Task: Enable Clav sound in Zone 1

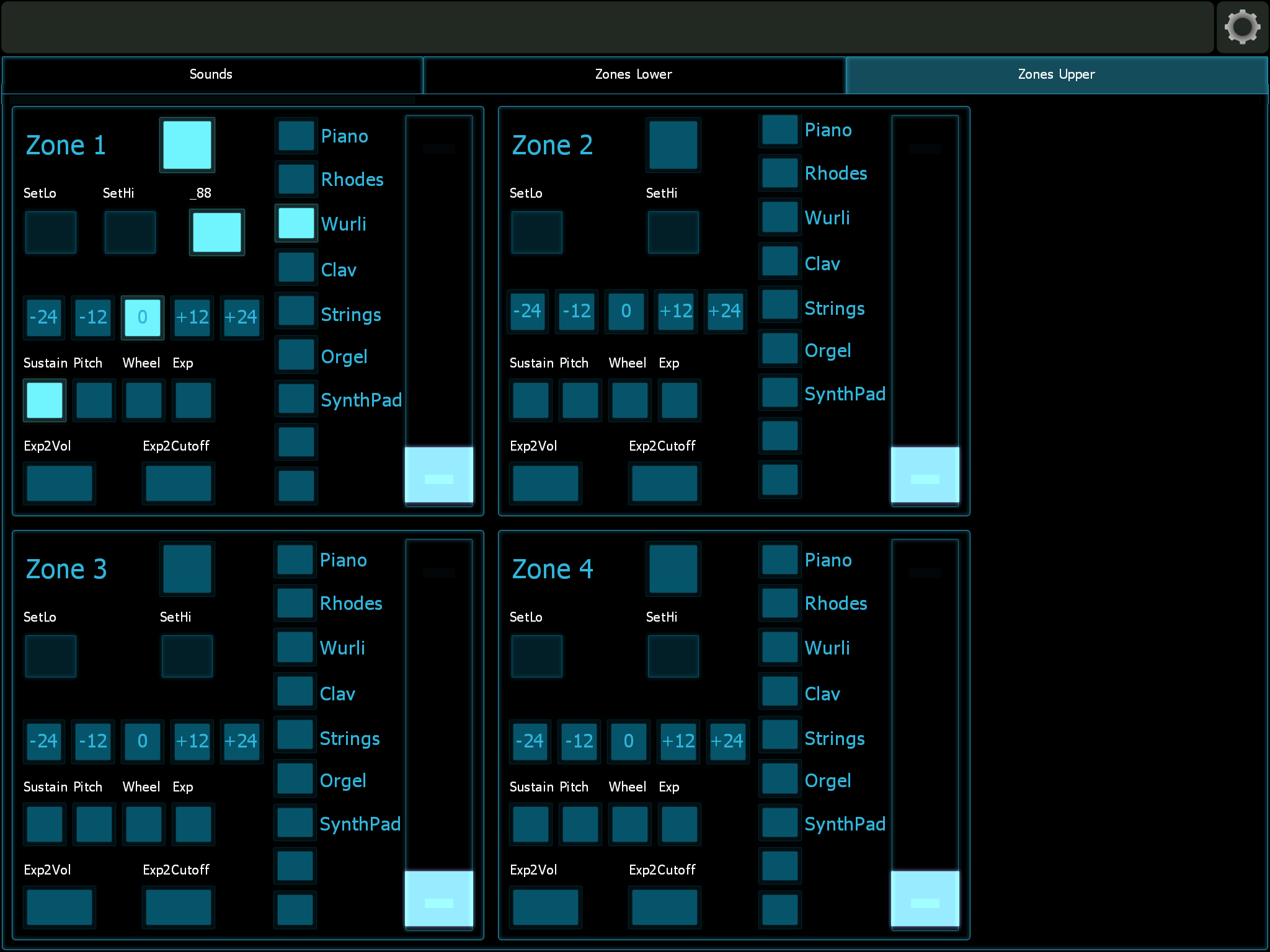Action: pyautogui.click(x=296, y=268)
